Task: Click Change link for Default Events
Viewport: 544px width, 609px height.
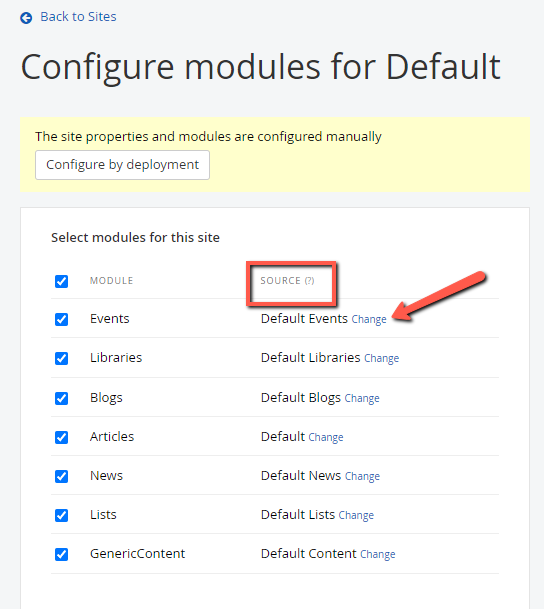Action: pyautogui.click(x=369, y=319)
